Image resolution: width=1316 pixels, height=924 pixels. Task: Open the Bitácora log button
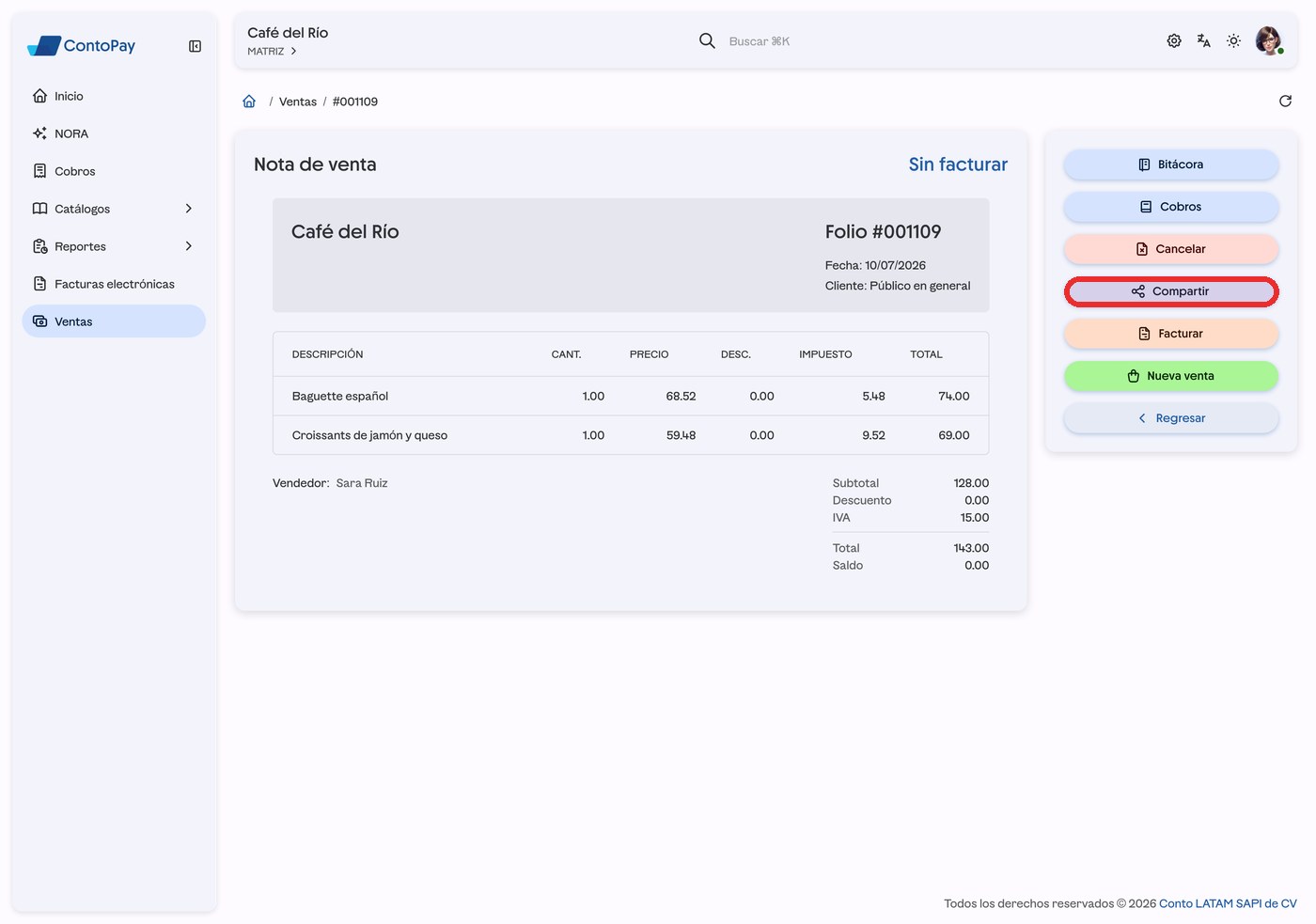point(1171,164)
